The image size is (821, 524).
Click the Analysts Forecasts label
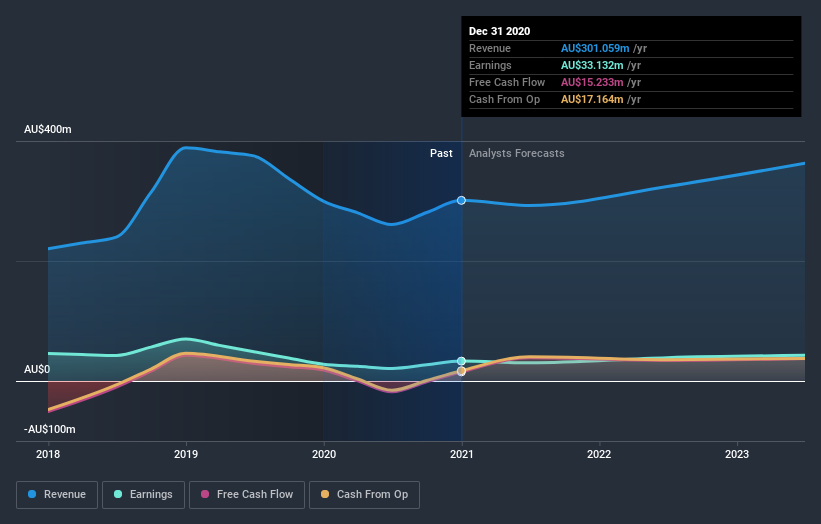coord(516,153)
